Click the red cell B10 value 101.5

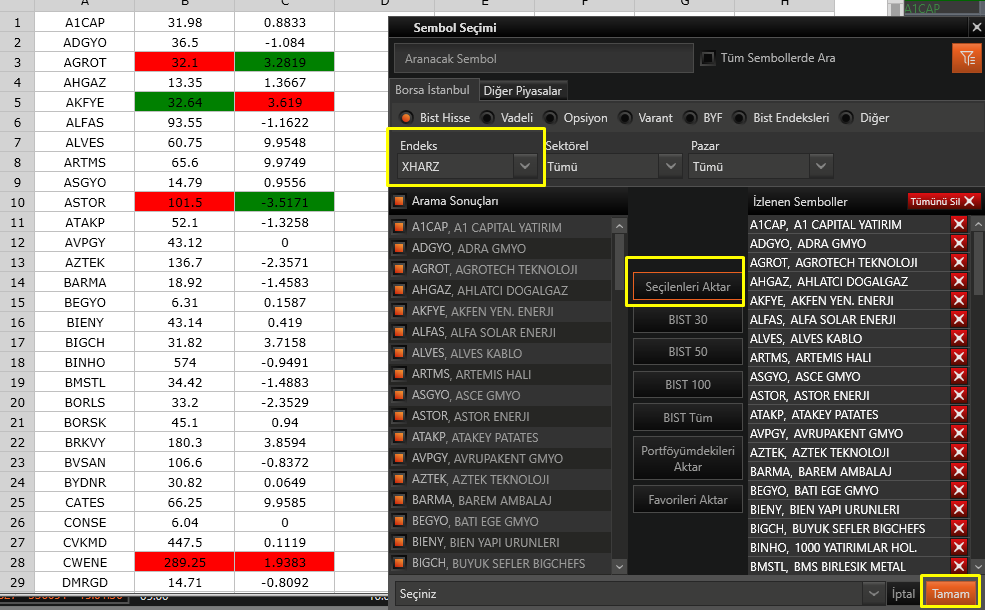pos(184,203)
